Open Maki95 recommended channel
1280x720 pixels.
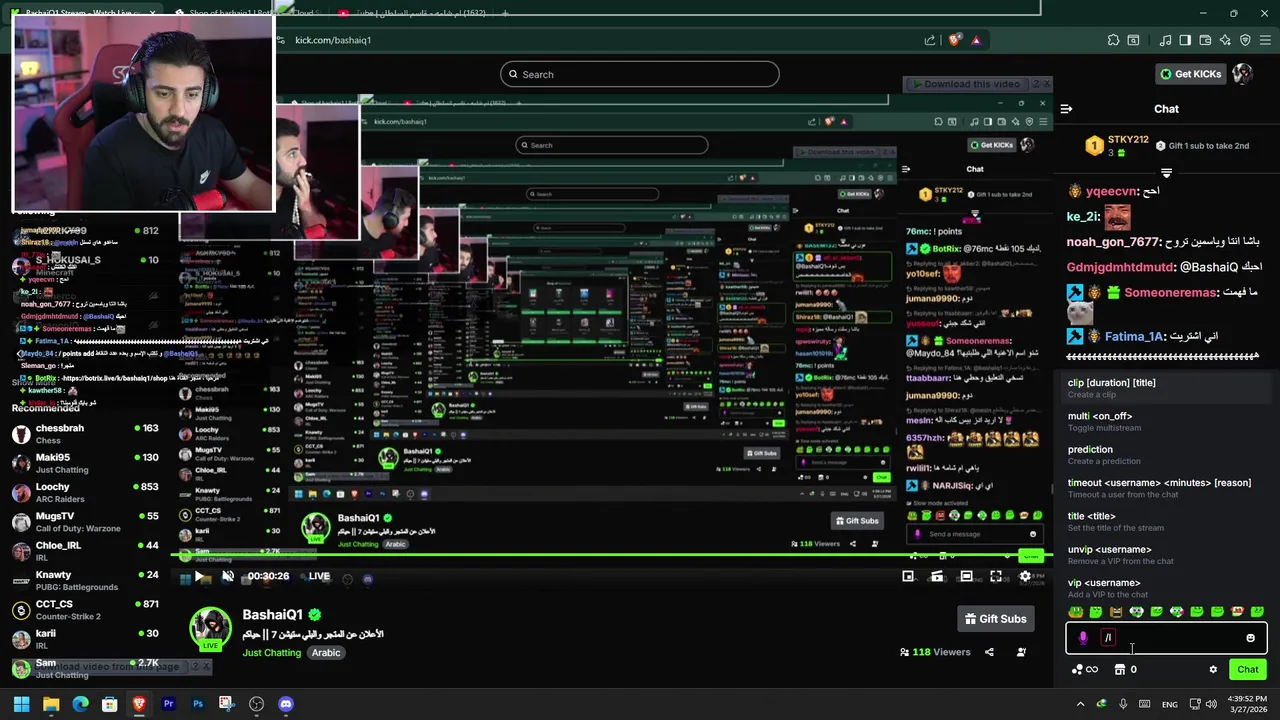pos(85,463)
